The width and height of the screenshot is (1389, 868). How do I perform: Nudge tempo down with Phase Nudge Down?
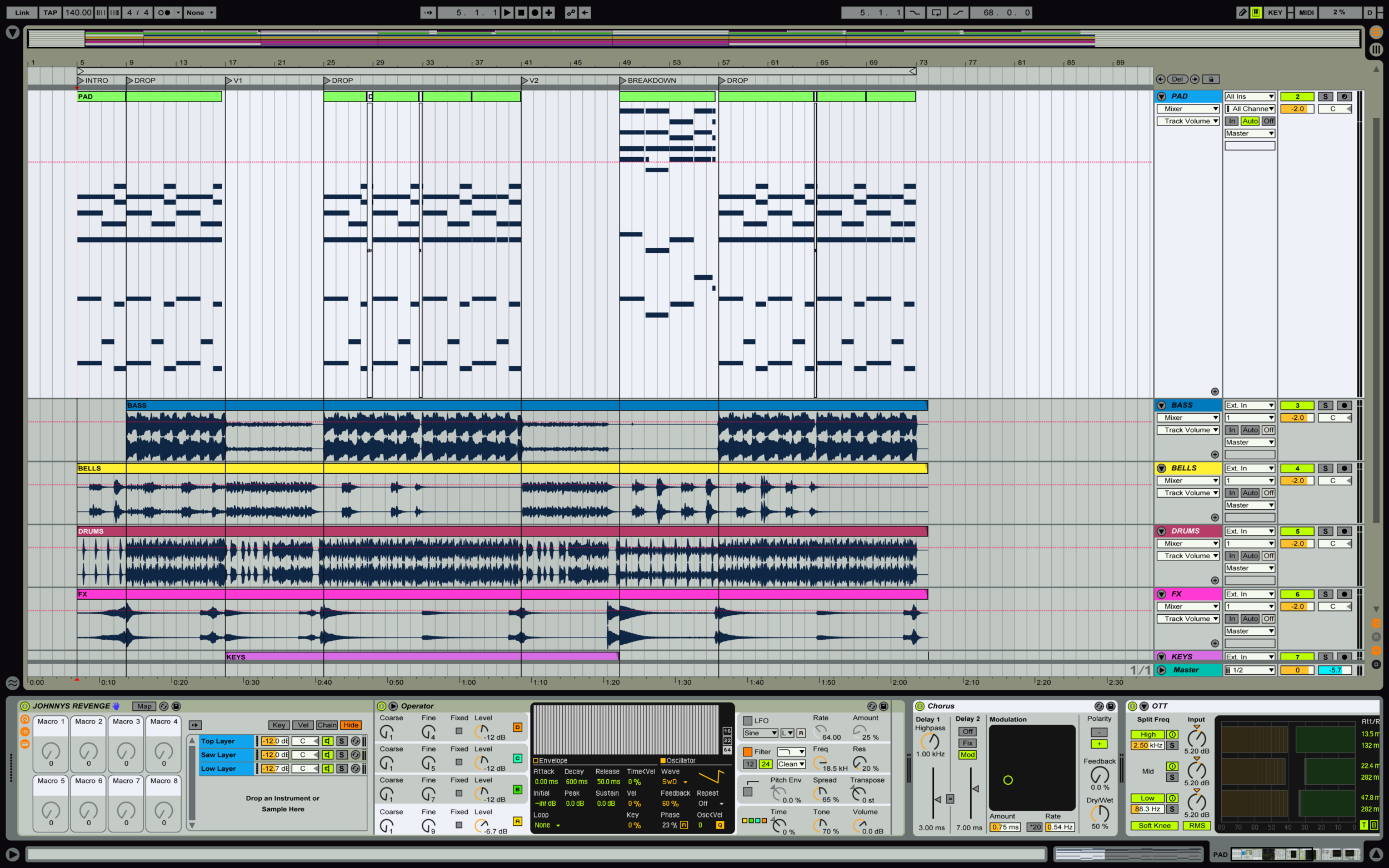click(x=101, y=12)
